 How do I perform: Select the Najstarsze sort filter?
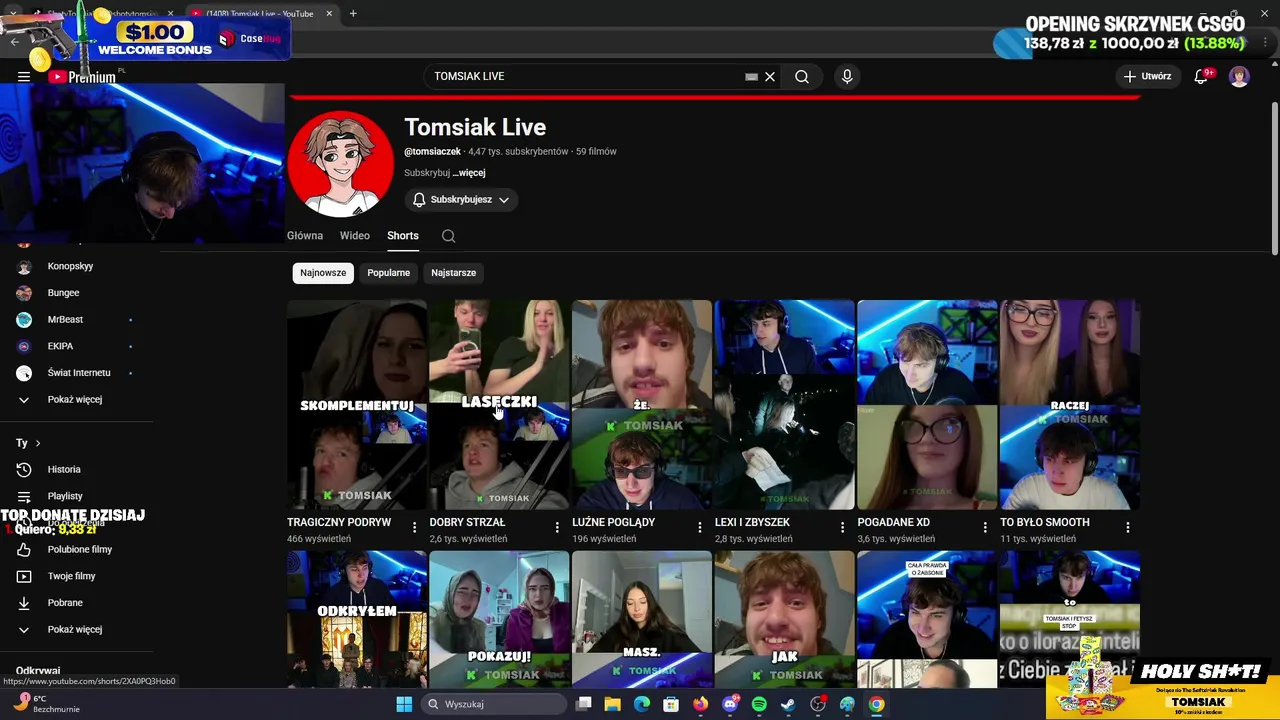click(x=453, y=273)
